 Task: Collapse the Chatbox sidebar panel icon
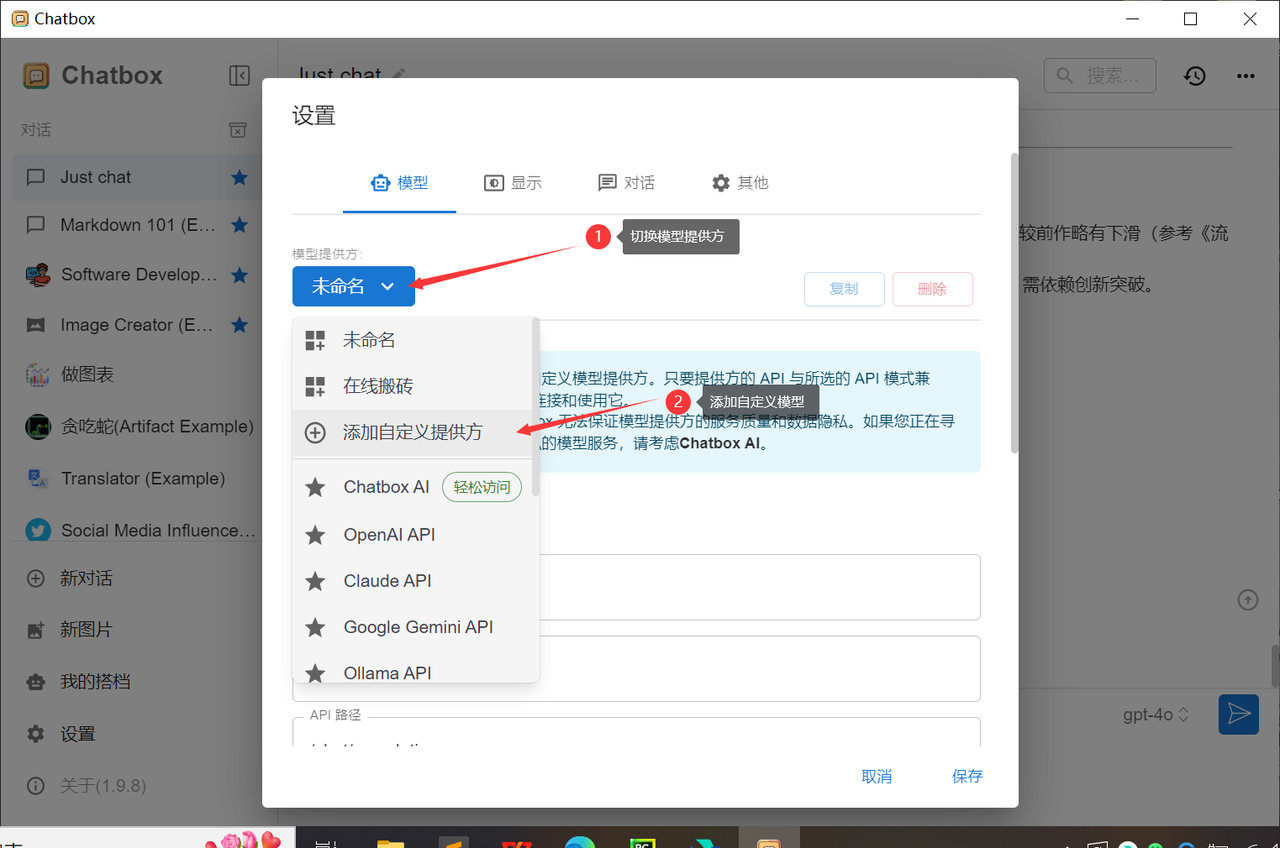239,76
